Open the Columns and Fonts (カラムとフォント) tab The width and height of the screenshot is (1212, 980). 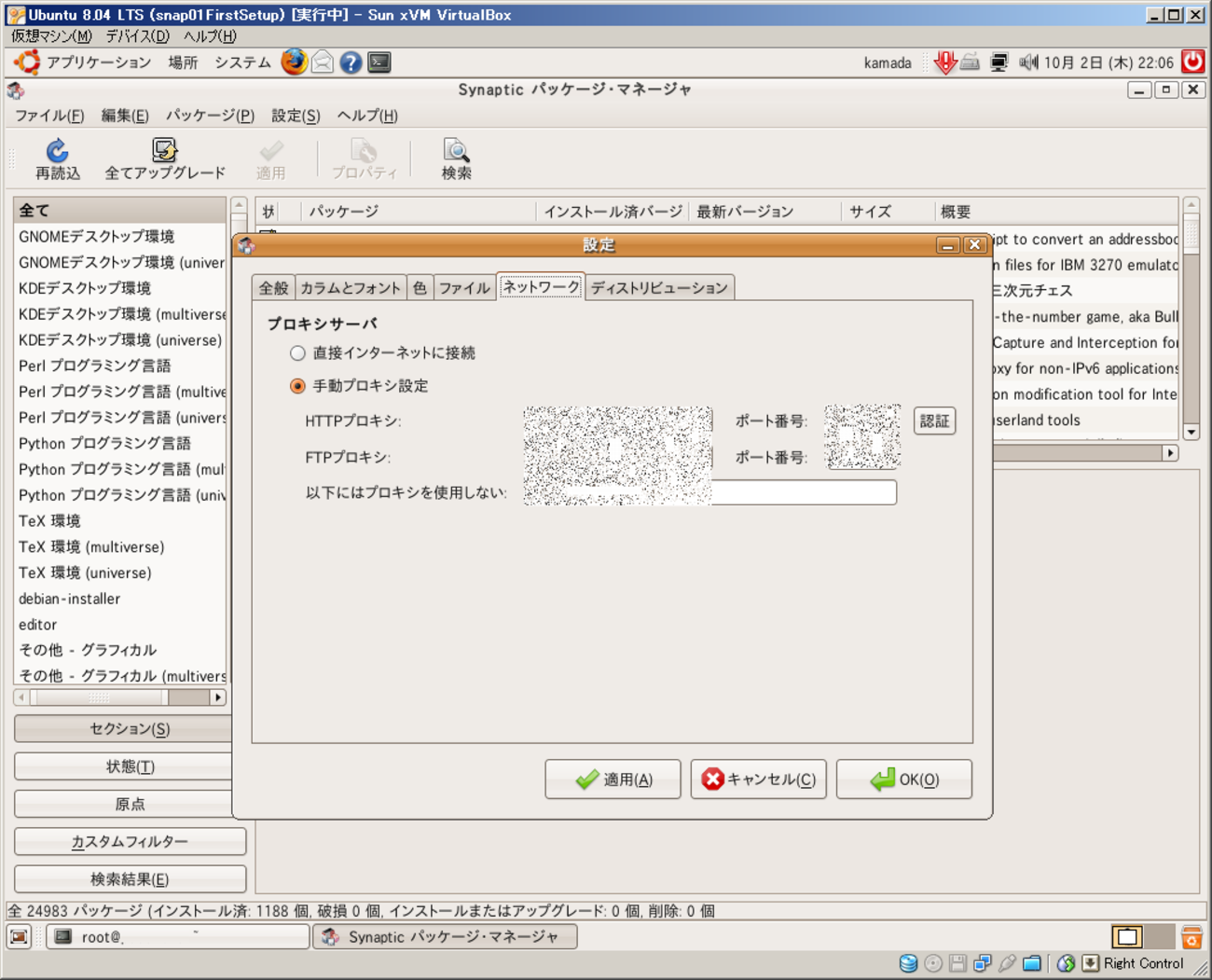[x=351, y=288]
